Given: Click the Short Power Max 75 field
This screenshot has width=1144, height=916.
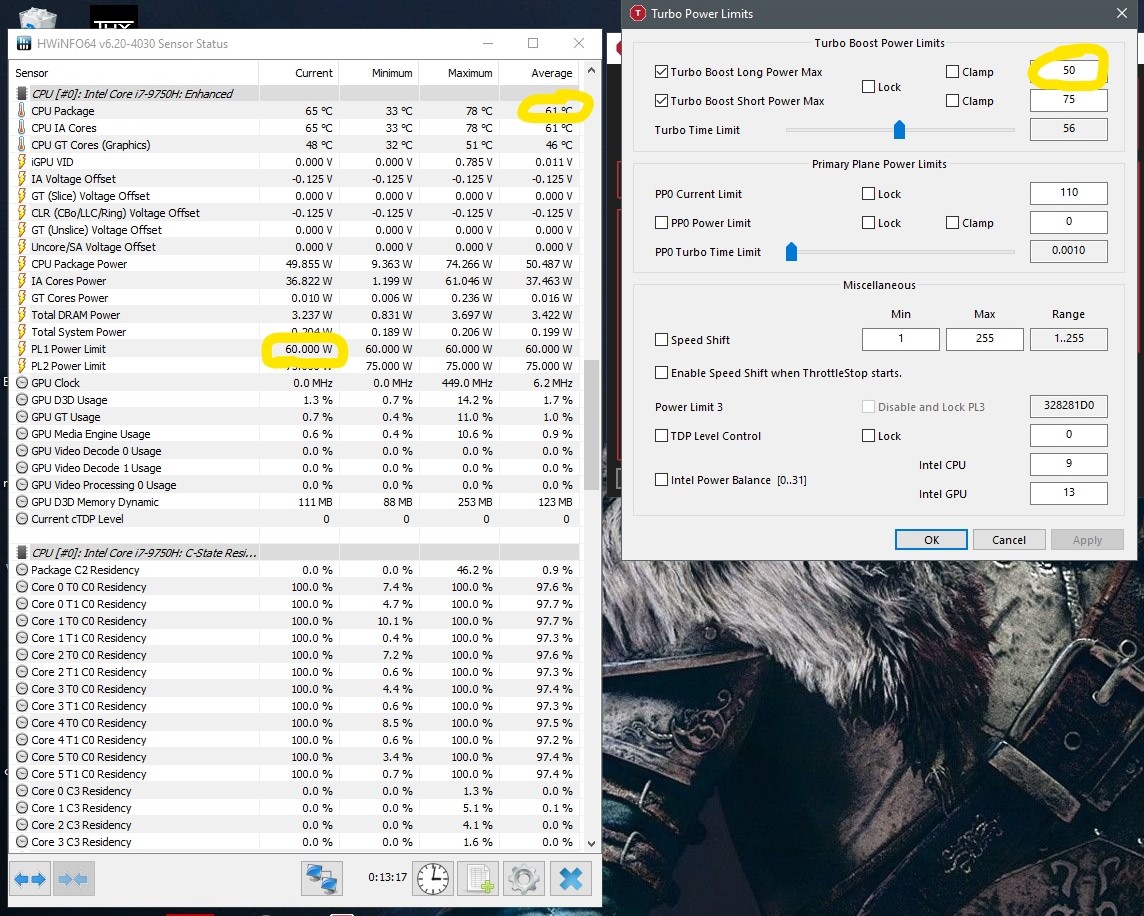Looking at the screenshot, I should click(1069, 100).
